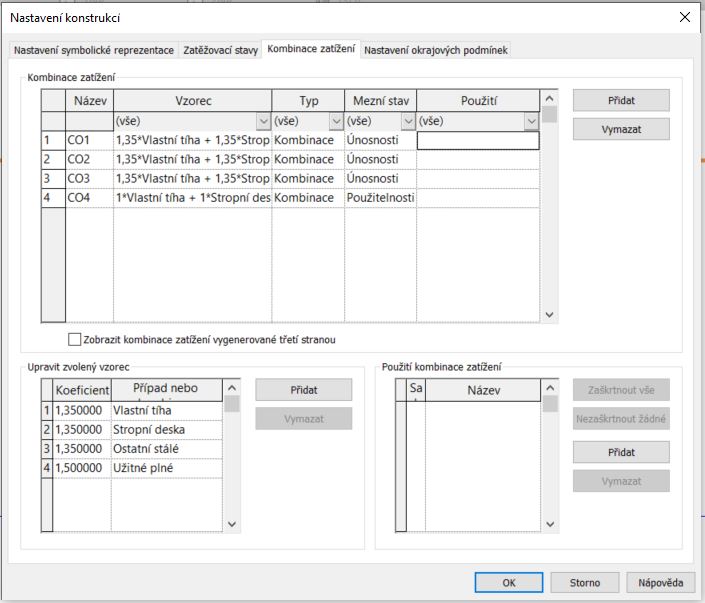The height and width of the screenshot is (603, 705).
Task: Open help with Nápověda button
Action: (660, 582)
